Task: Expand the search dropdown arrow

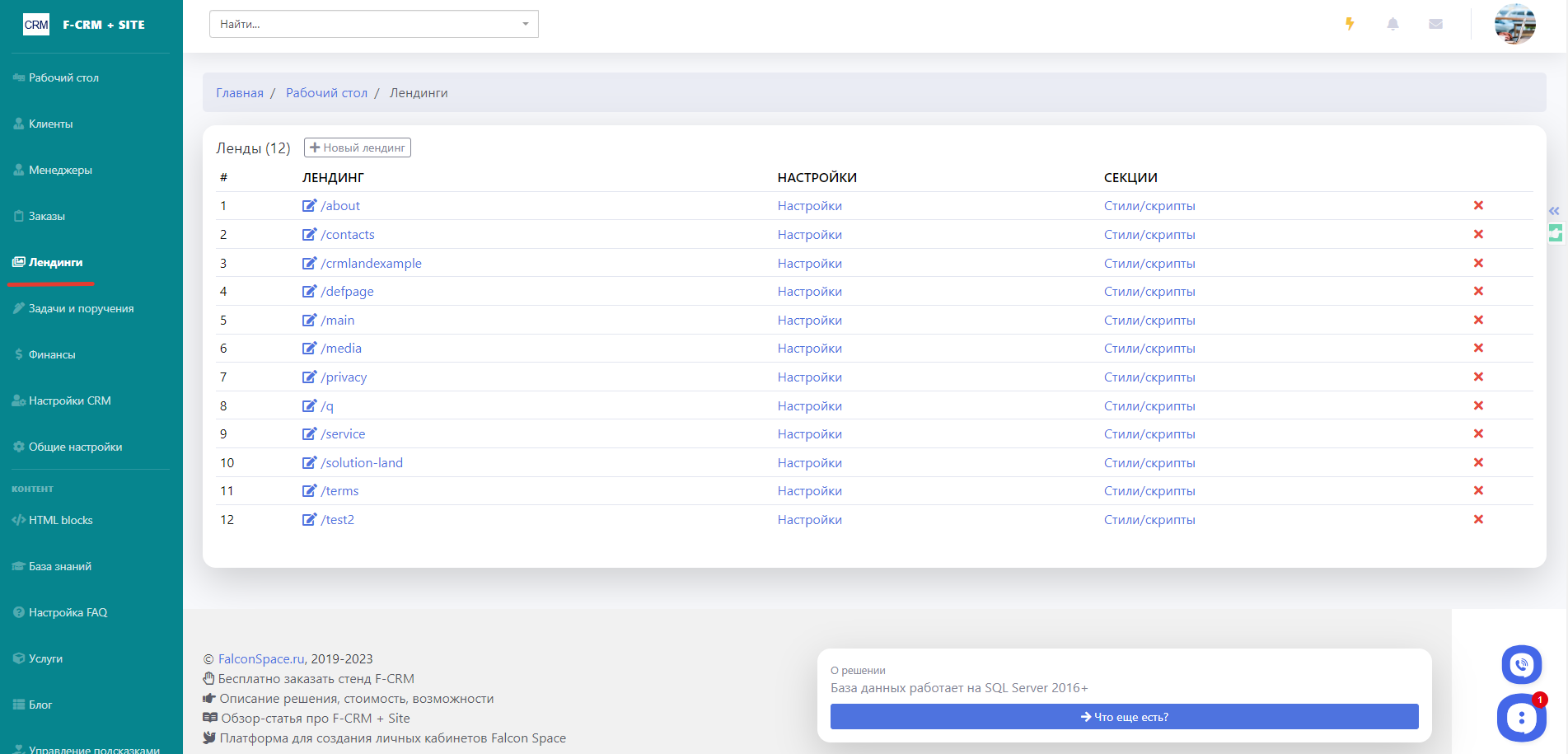Action: (525, 24)
